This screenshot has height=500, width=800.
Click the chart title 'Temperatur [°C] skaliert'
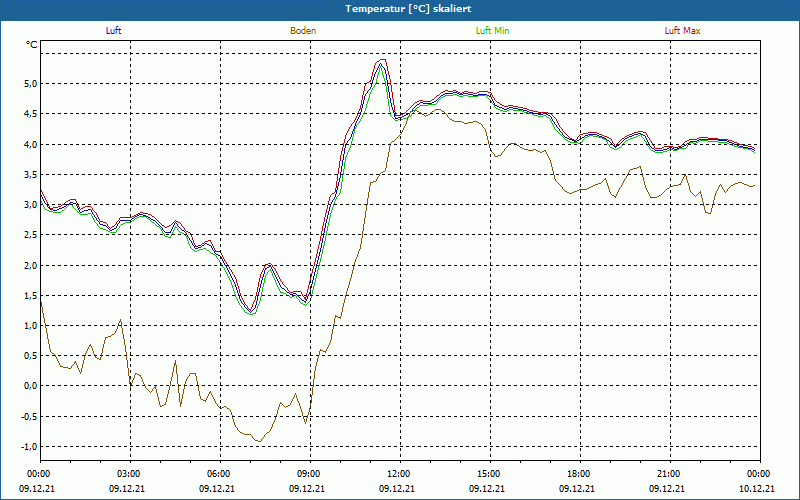tap(408, 9)
